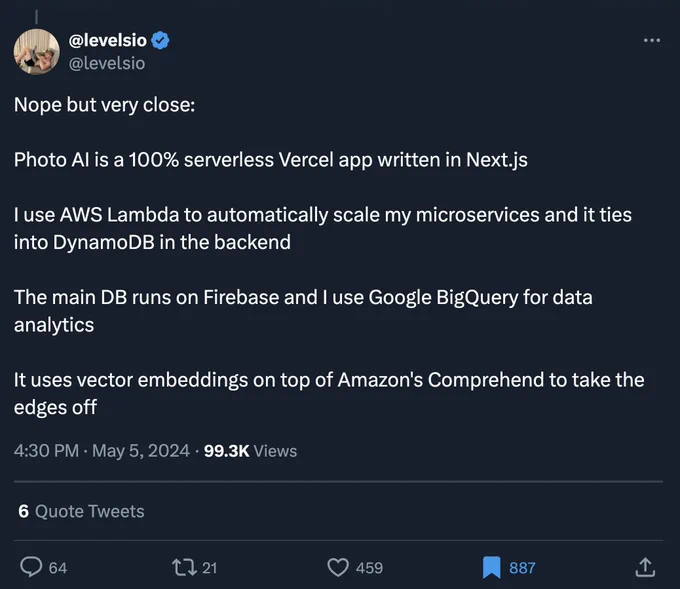Like the tweet with heart icon
The width and height of the screenshot is (680, 589).
point(338,567)
